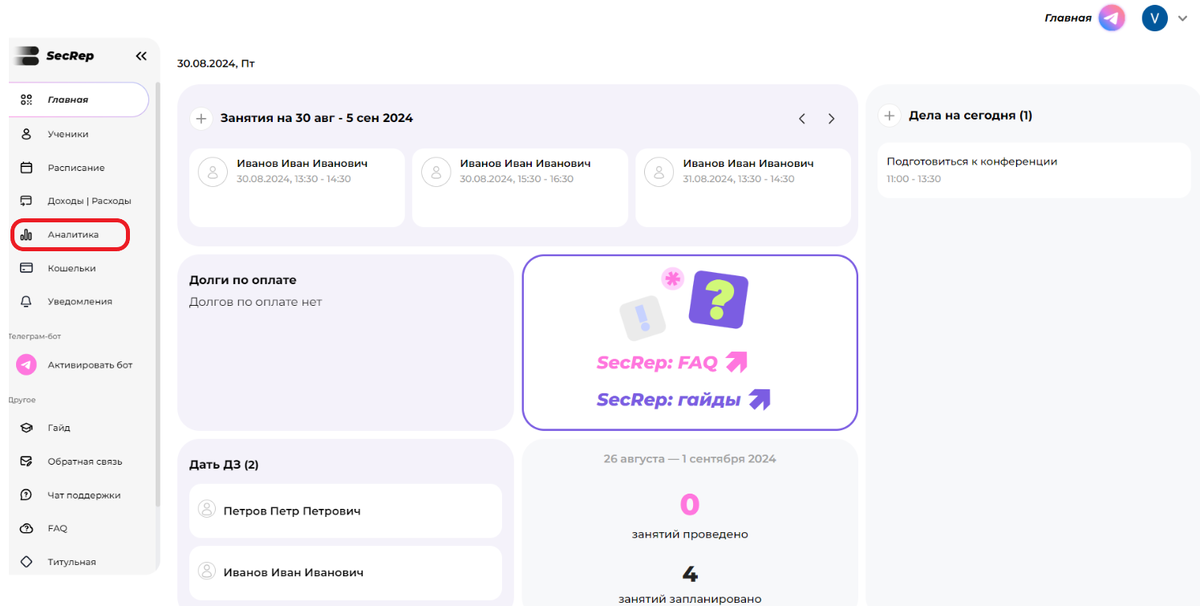Expand the user account dropdown arrow
Image resolution: width=1200 pixels, height=606 pixels.
click(1181, 18)
